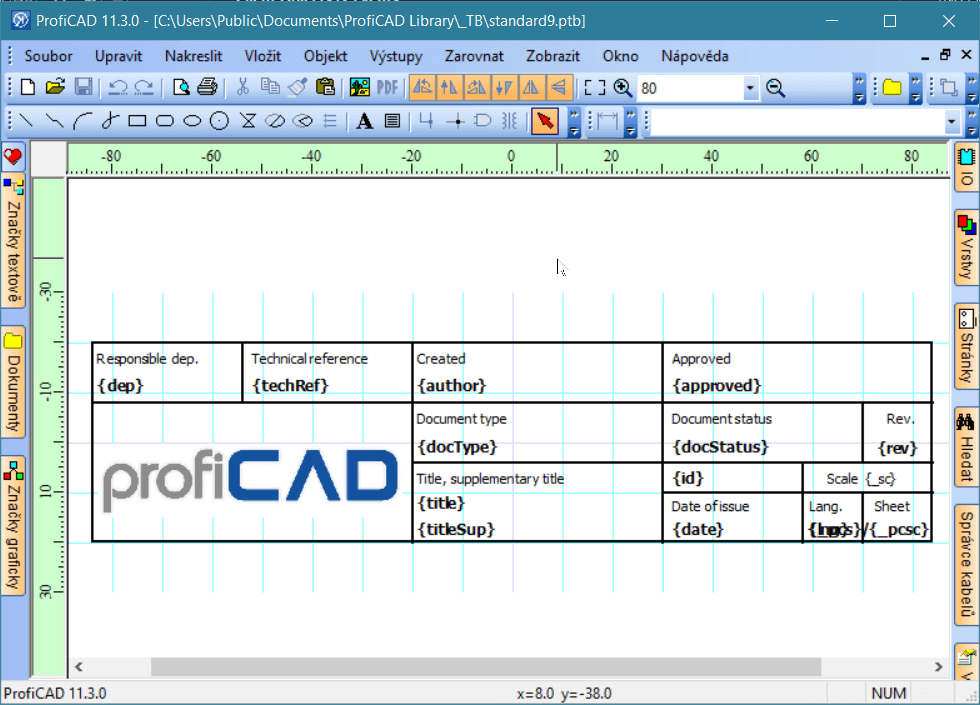This screenshot has height=705, width=980.
Task: Export the drawing to PDF
Action: tap(388, 88)
